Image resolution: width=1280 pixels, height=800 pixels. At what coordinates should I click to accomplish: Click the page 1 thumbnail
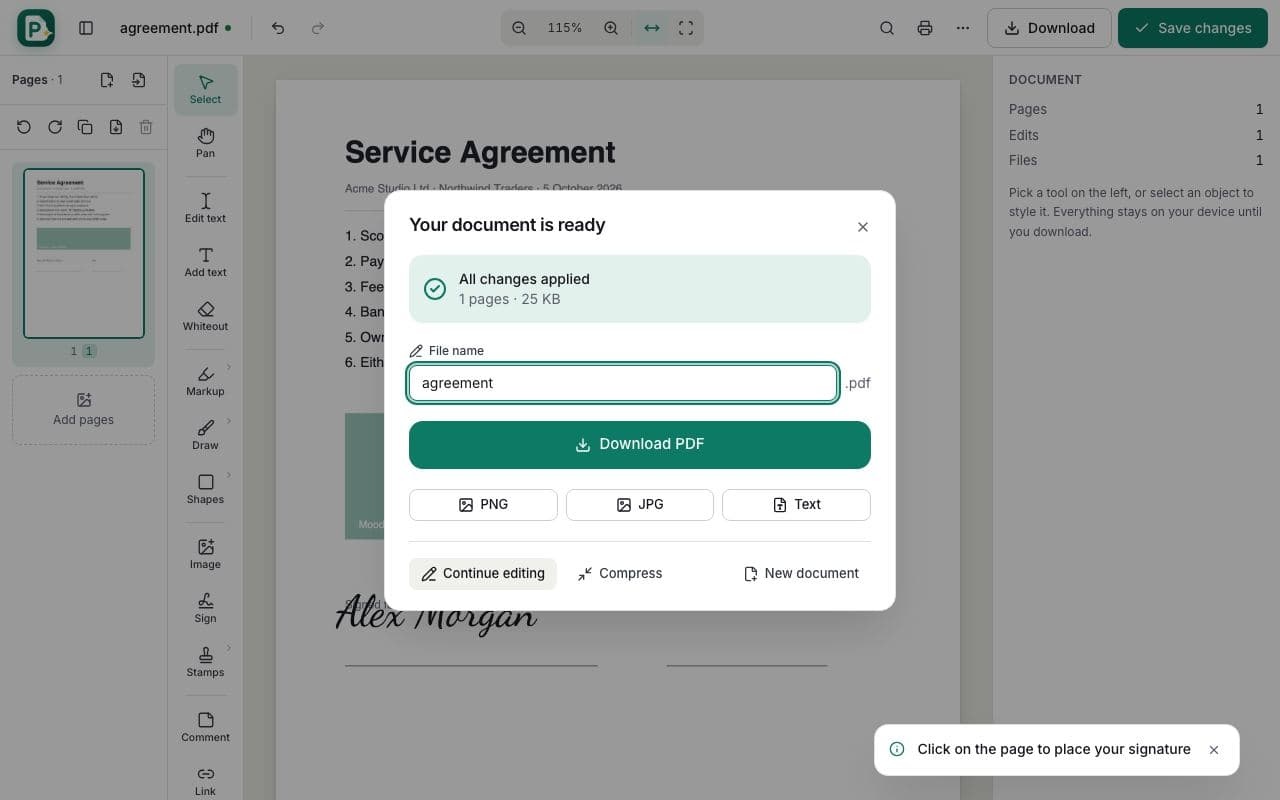pos(84,253)
